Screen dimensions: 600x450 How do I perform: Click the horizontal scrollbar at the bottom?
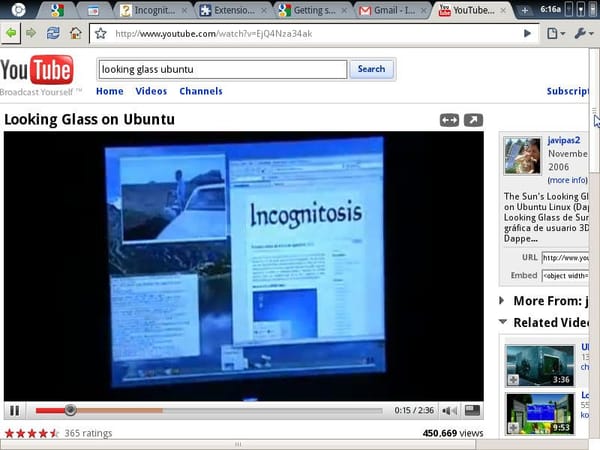click(238, 444)
